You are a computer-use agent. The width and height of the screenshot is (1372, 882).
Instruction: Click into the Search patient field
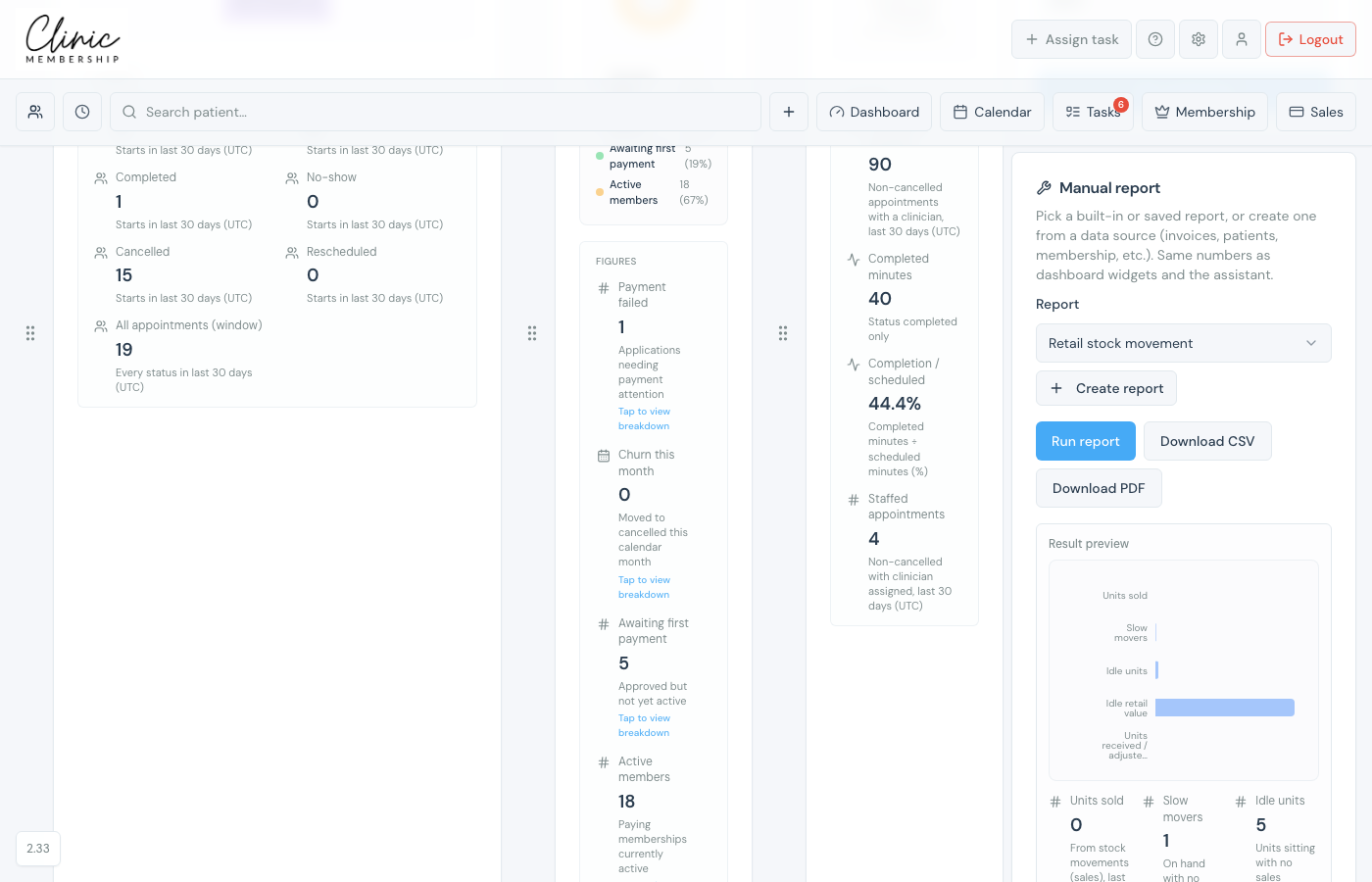pos(435,112)
